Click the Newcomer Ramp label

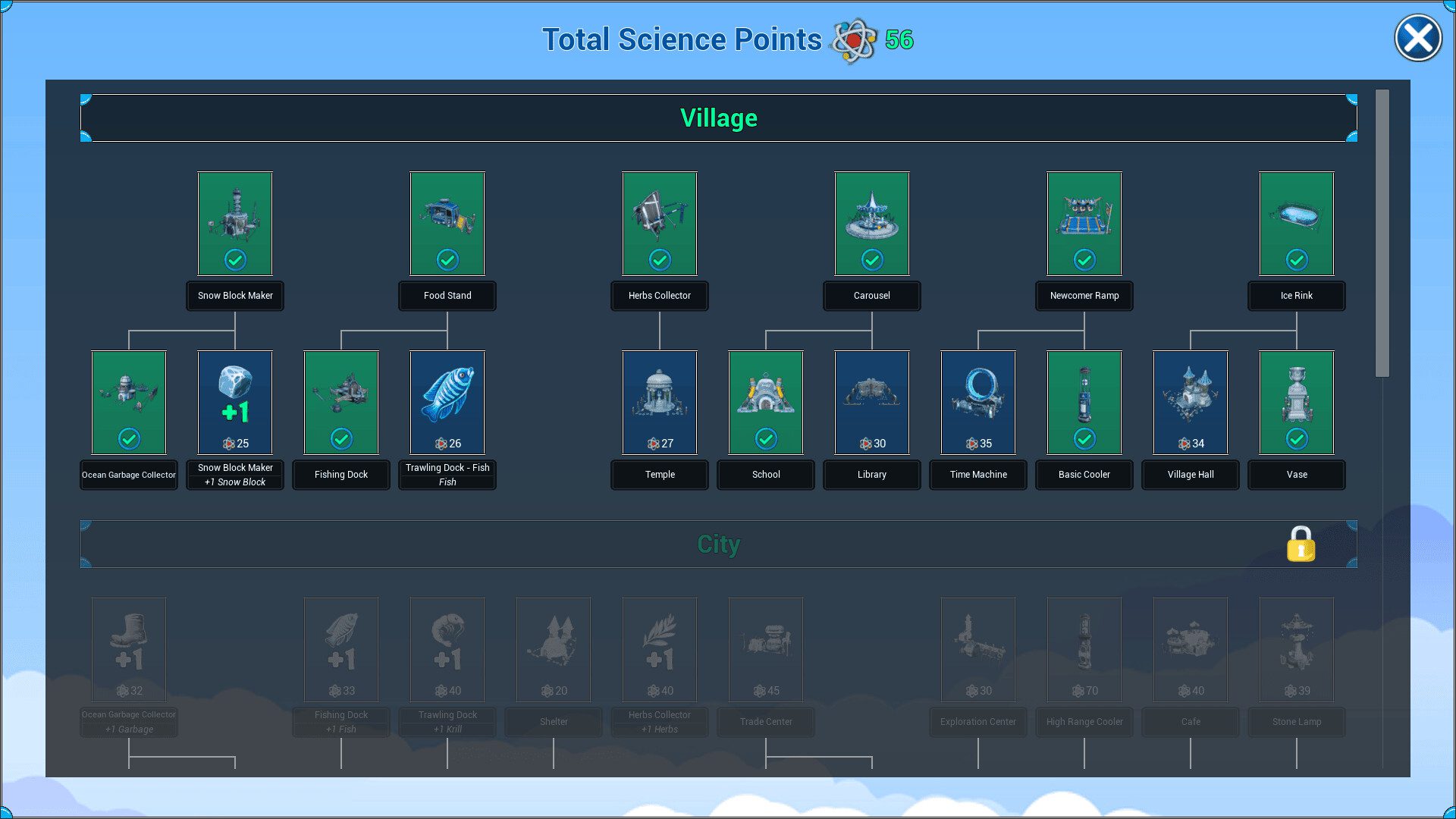(x=1084, y=296)
